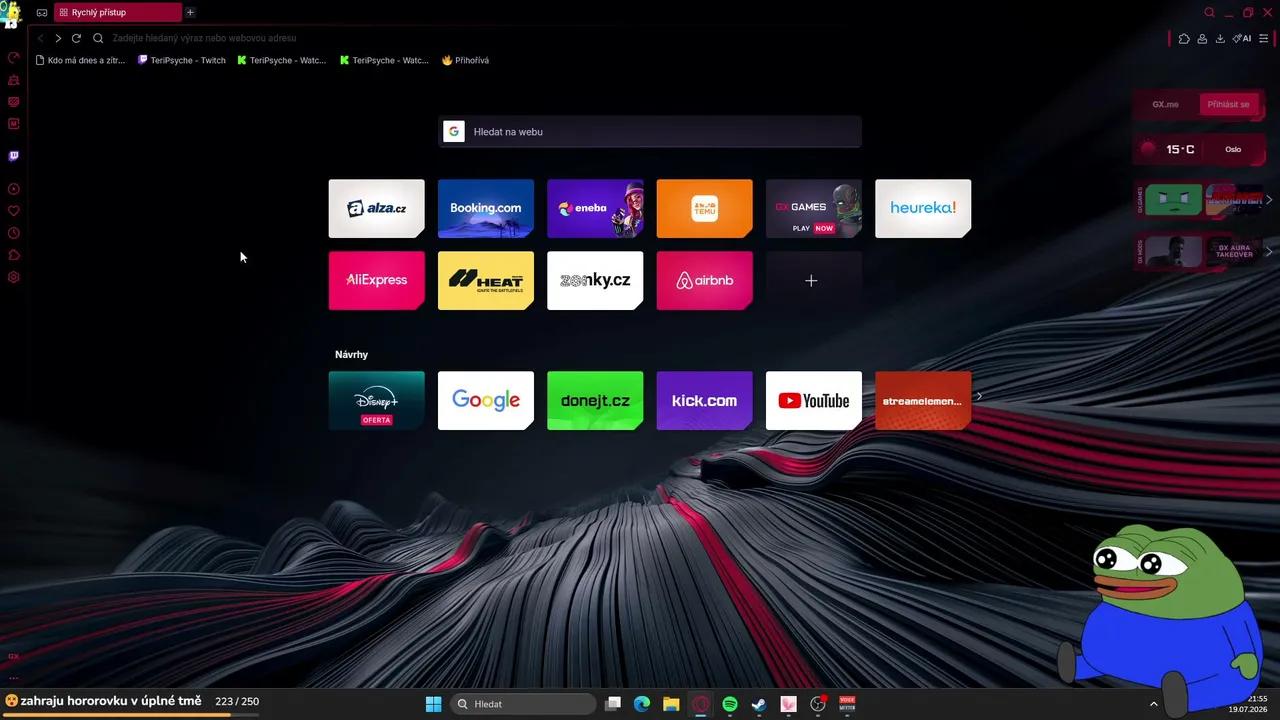
Task: Open the 'Kdo má dnes a zítr...' bookmark
Action: (x=80, y=60)
